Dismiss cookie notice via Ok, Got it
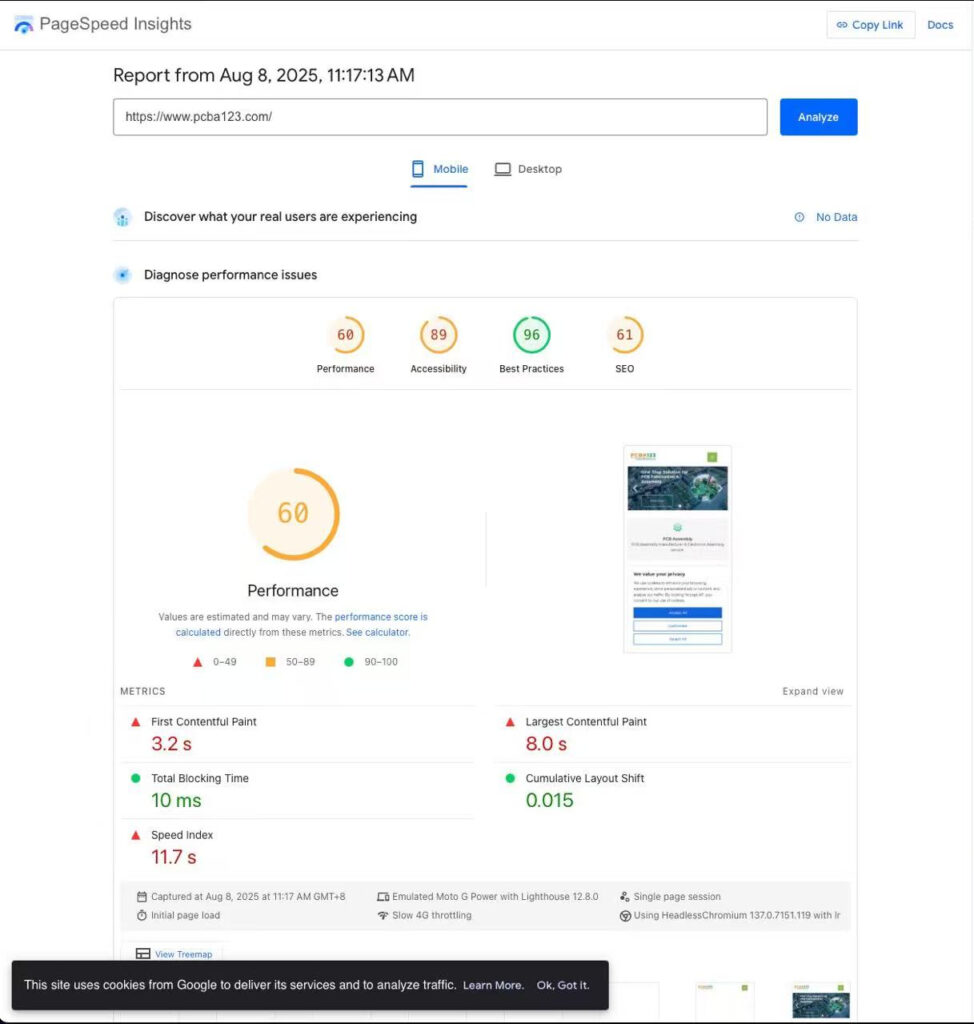 click(563, 985)
